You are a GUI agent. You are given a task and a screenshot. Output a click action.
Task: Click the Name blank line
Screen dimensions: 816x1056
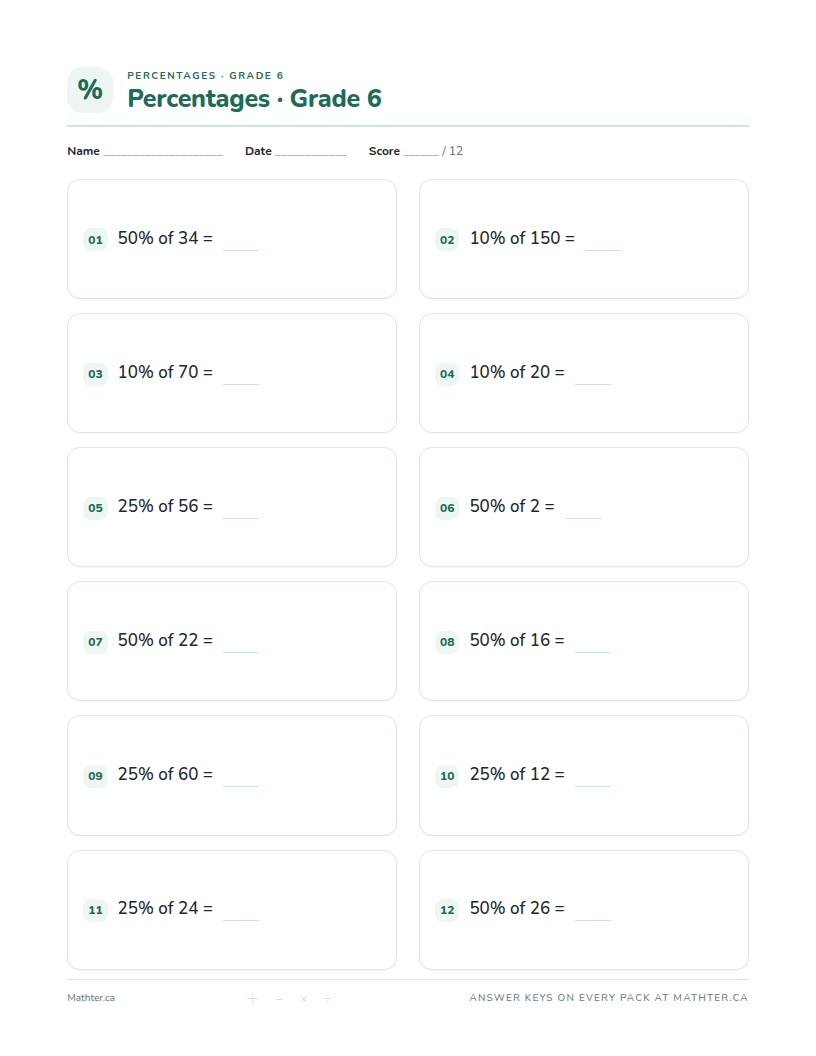tap(163, 154)
